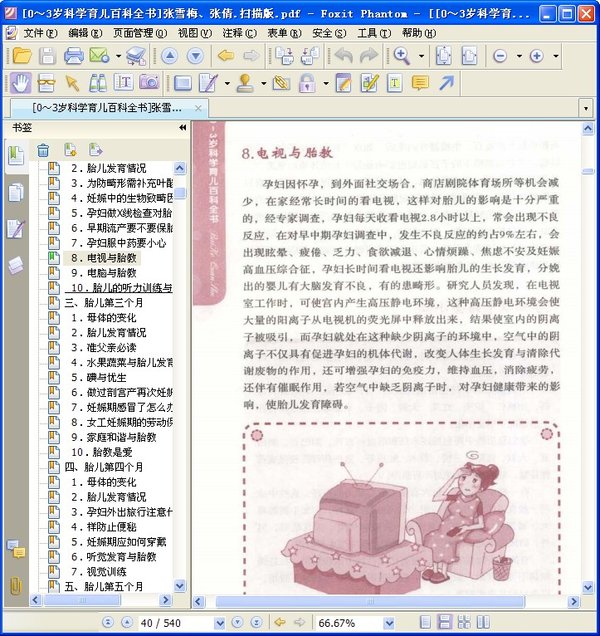
Task: Open the document tabs list dropdown
Action: click(586, 108)
